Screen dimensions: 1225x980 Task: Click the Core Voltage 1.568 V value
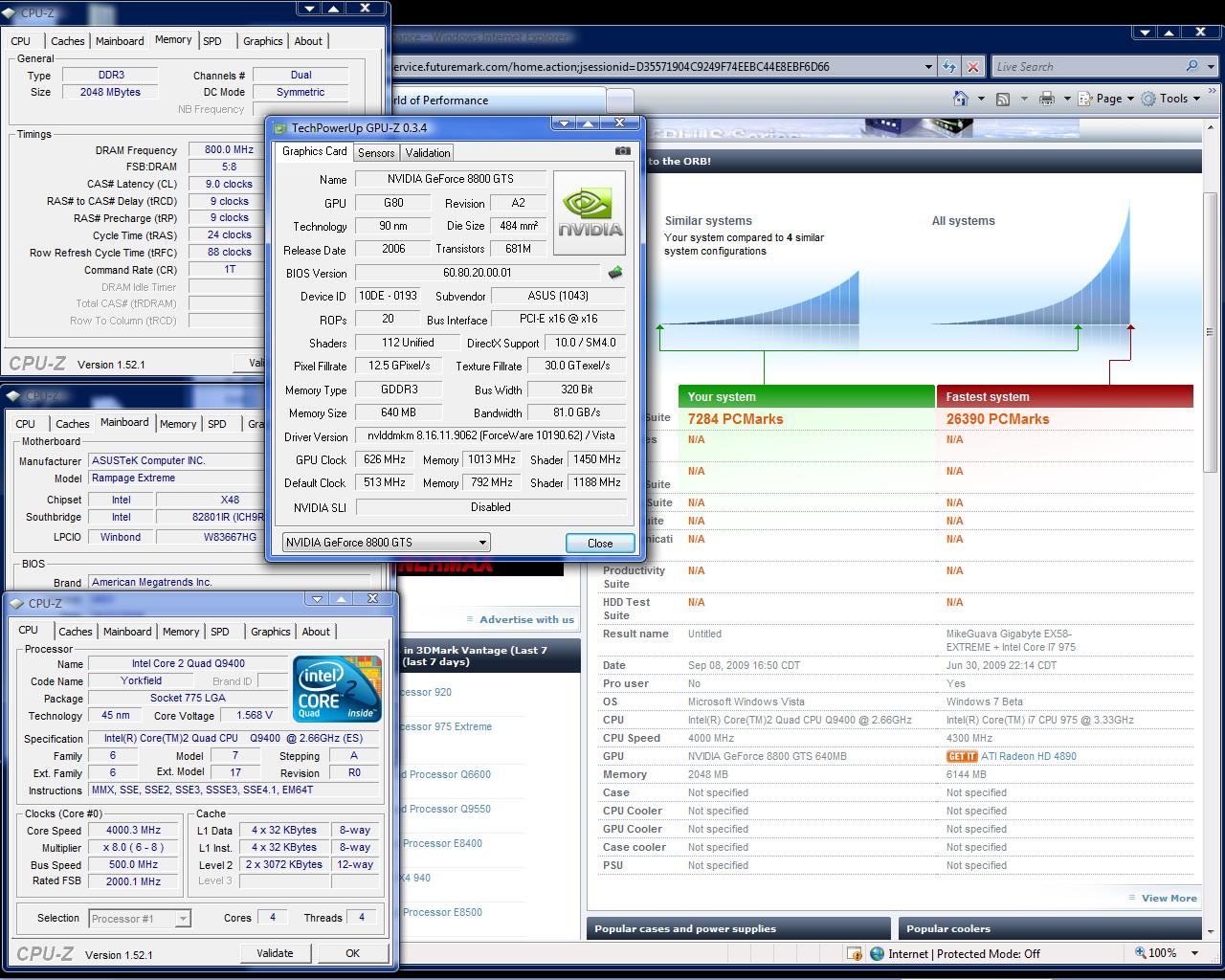[254, 715]
